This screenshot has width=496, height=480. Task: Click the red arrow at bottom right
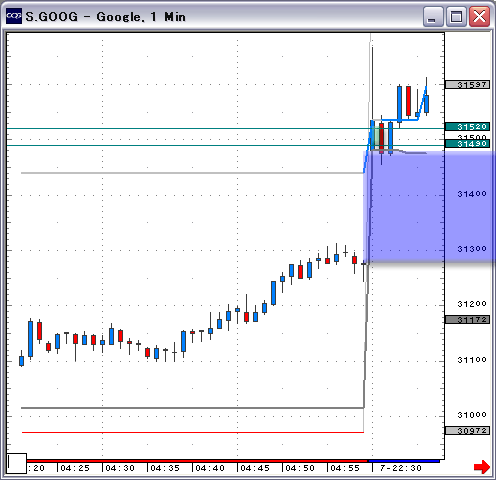coord(482,467)
